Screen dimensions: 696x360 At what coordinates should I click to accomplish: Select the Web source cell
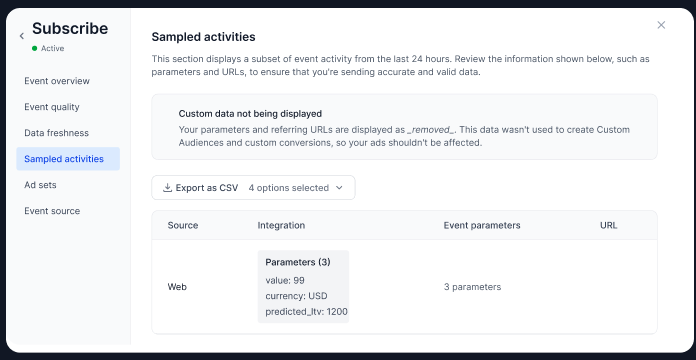(177, 287)
